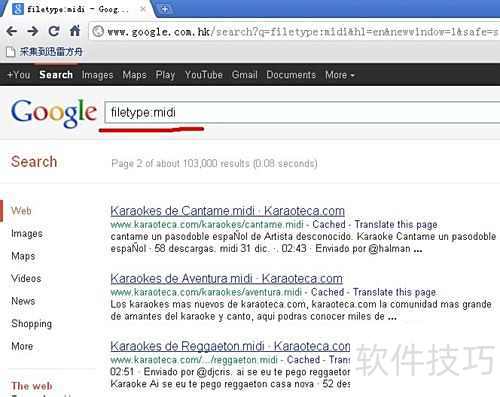Open YouTube from the top navigation bar
500x397 pixels.
pos(204,75)
